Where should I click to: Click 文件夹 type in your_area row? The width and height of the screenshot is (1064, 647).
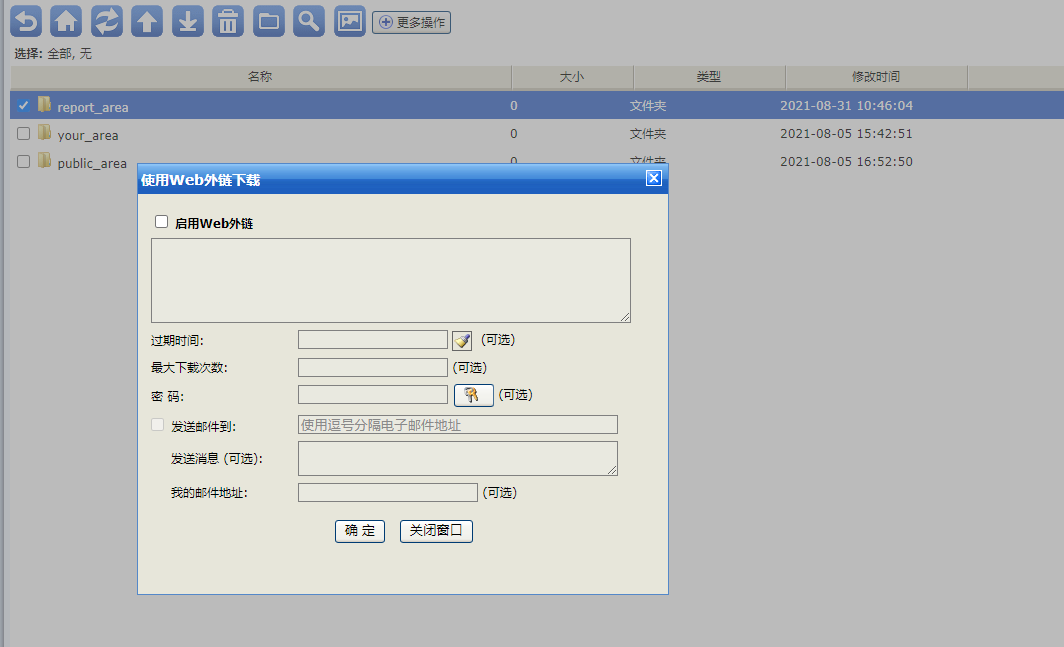[648, 134]
